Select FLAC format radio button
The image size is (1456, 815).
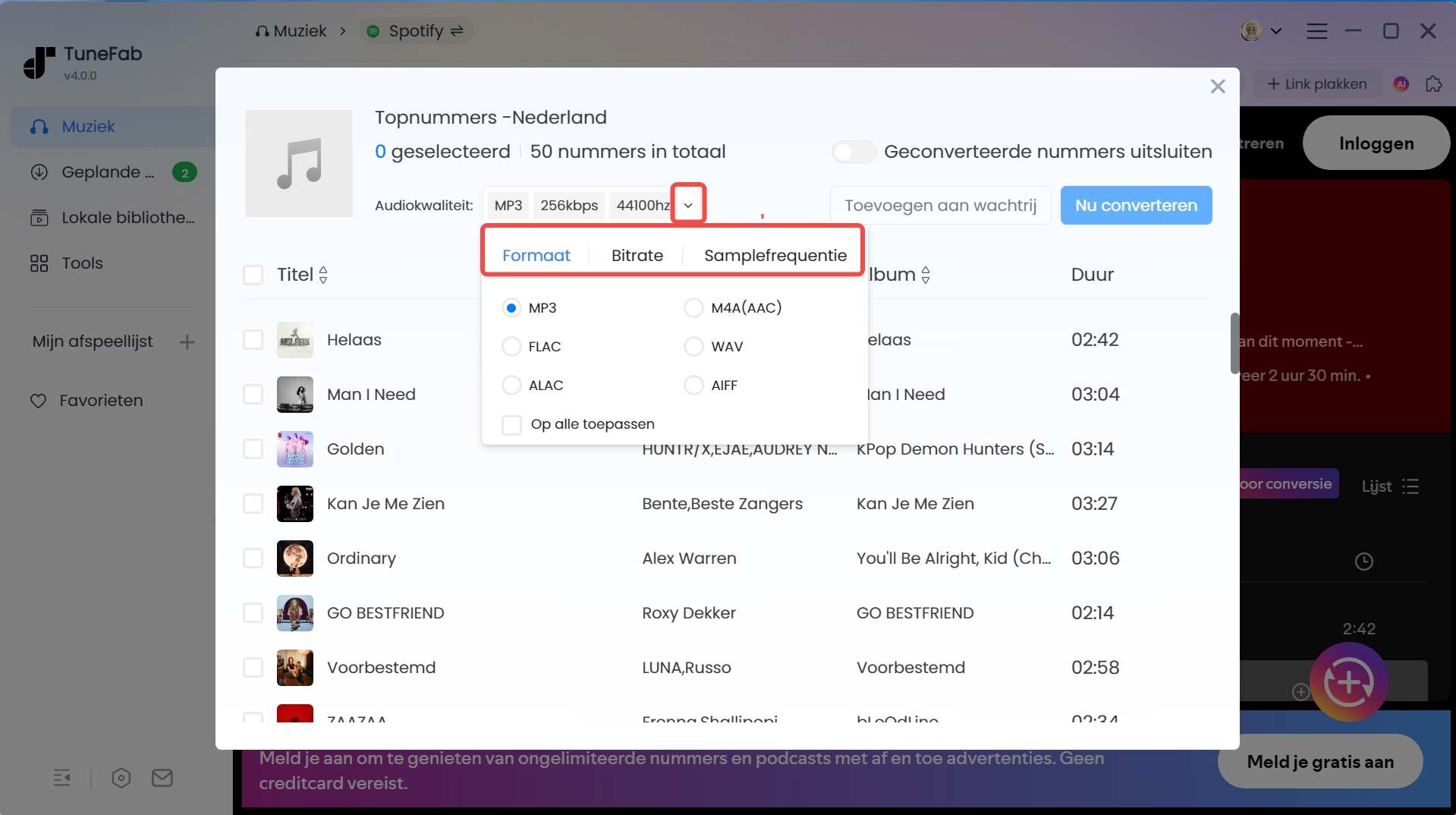coord(511,347)
